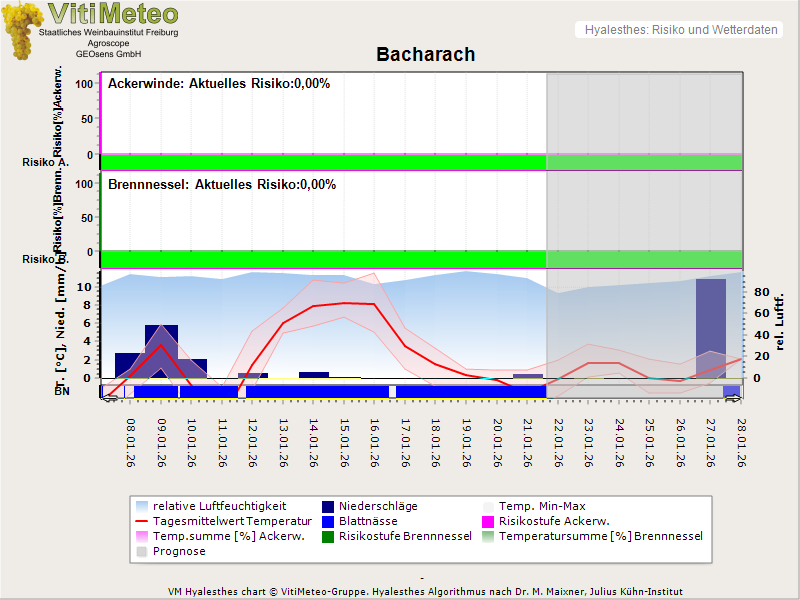Click the green Ackerwinde risk bar
This screenshot has height=600, width=800.
[x=322, y=162]
